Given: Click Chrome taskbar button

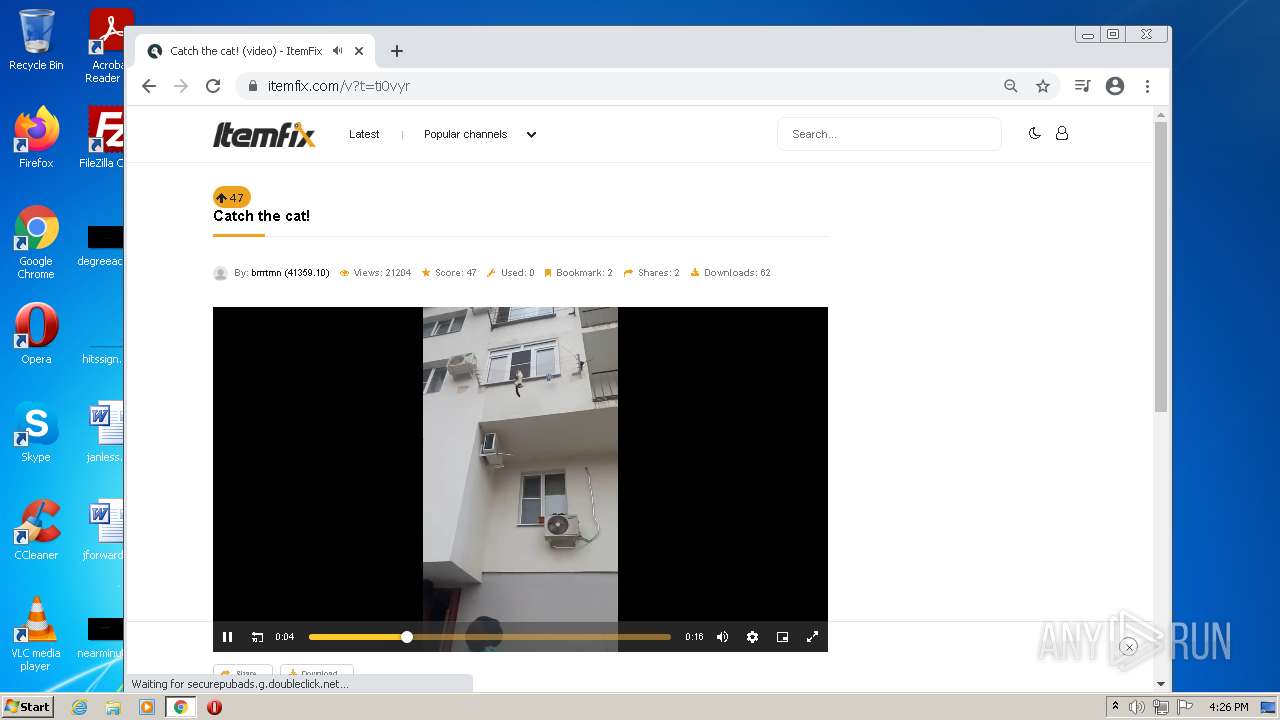Looking at the screenshot, I should point(180,707).
